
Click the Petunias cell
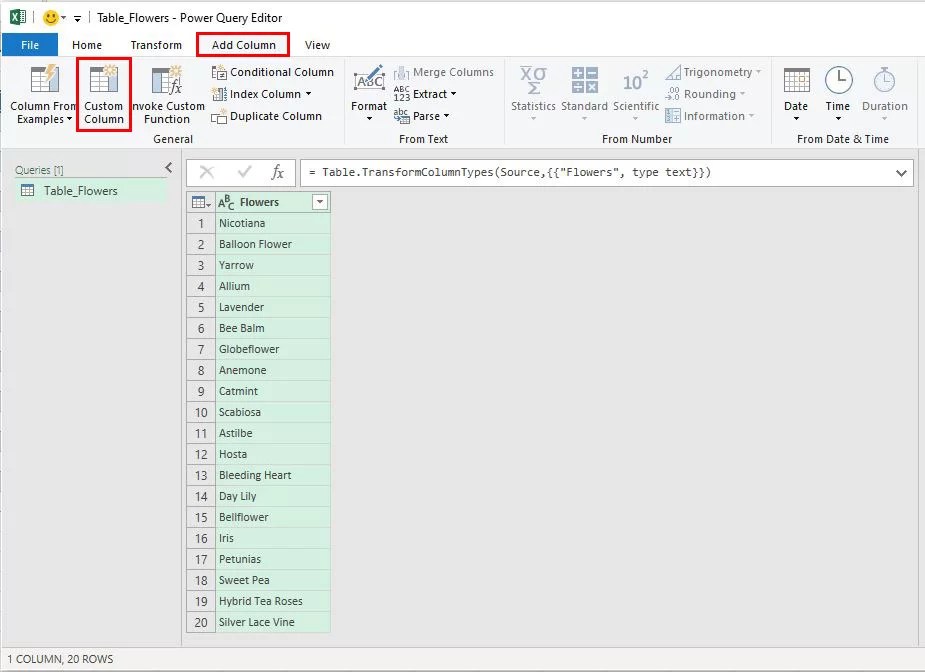[x=273, y=559]
